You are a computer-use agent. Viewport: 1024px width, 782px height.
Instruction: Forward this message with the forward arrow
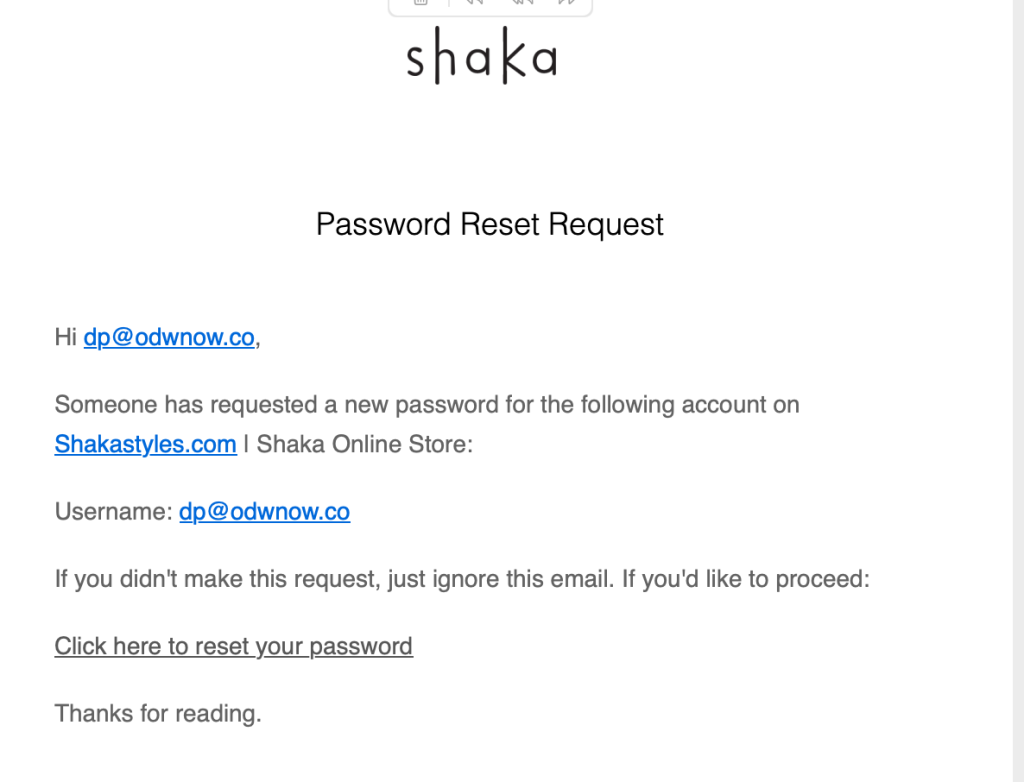[567, 3]
